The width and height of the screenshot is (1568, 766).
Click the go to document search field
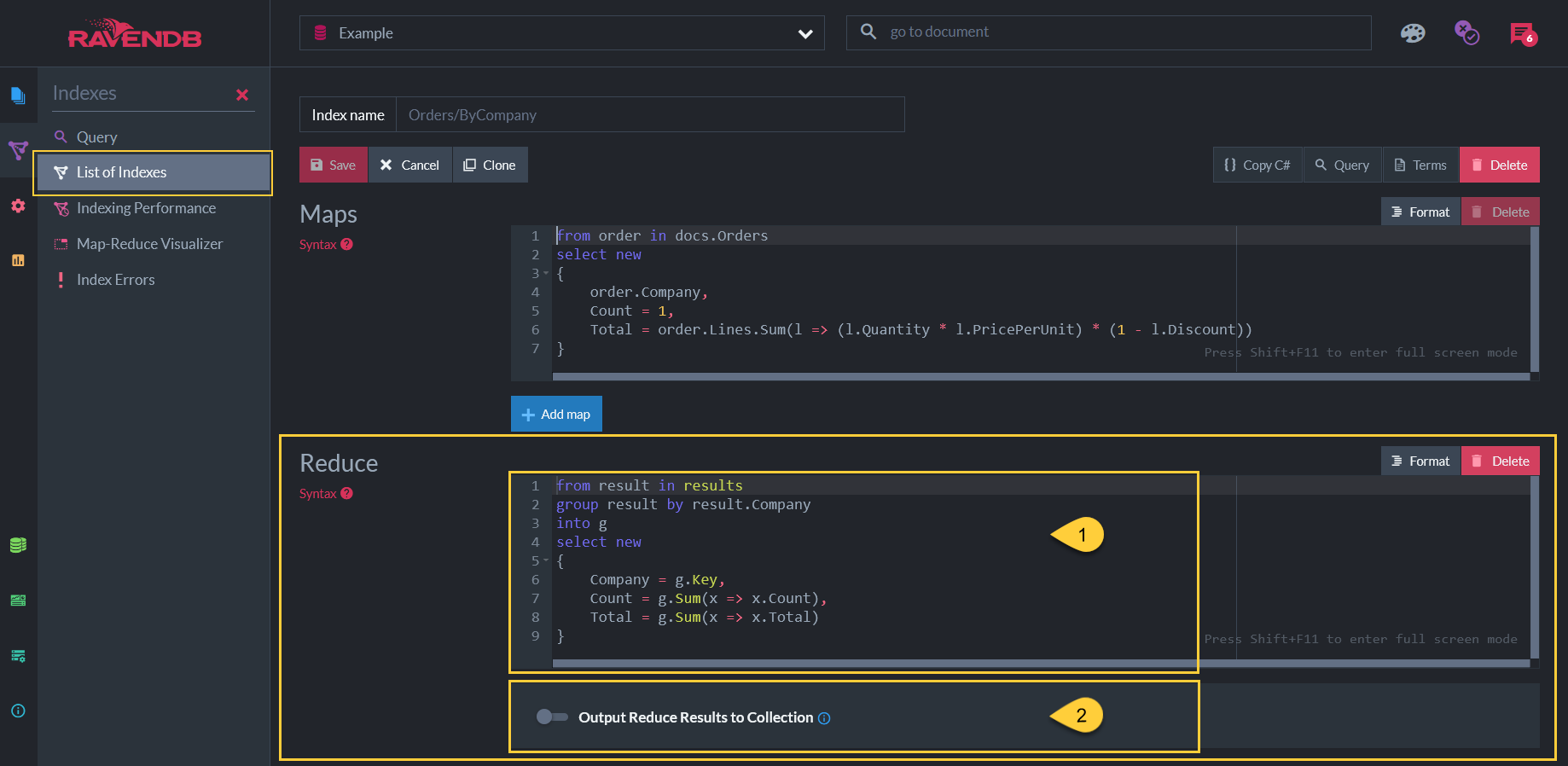point(1109,32)
